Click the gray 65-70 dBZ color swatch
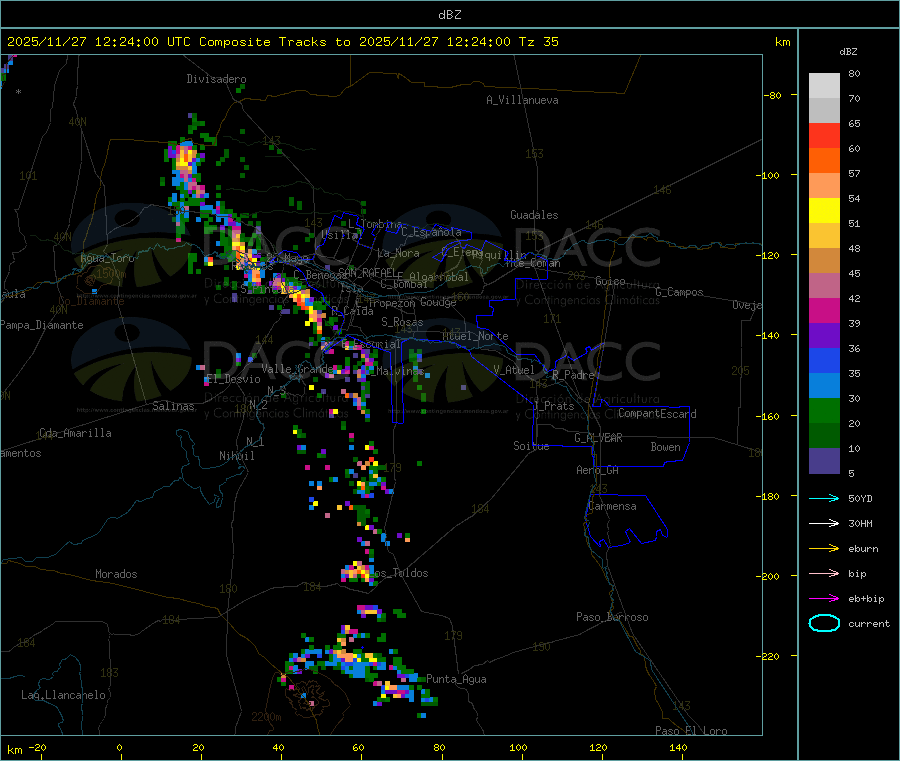The image size is (900, 761). click(824, 111)
